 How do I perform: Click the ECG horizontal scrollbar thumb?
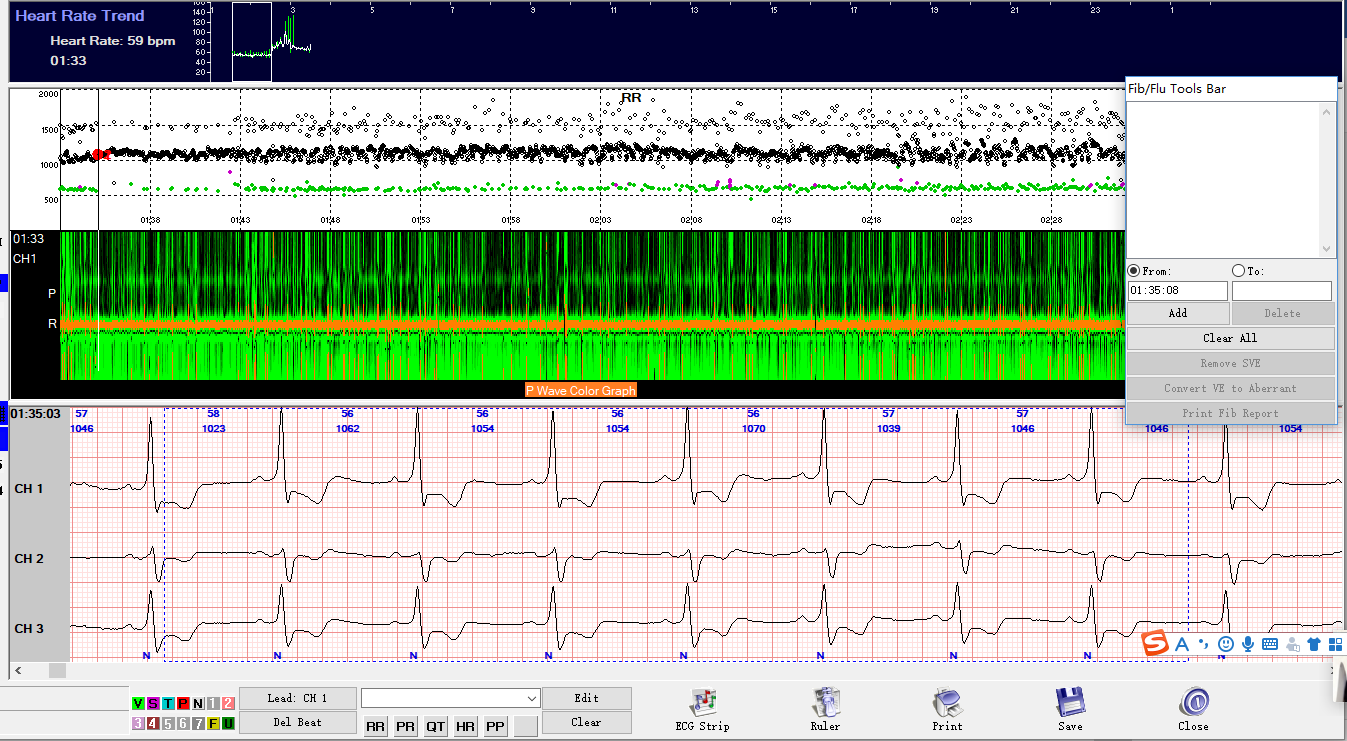tap(57, 670)
